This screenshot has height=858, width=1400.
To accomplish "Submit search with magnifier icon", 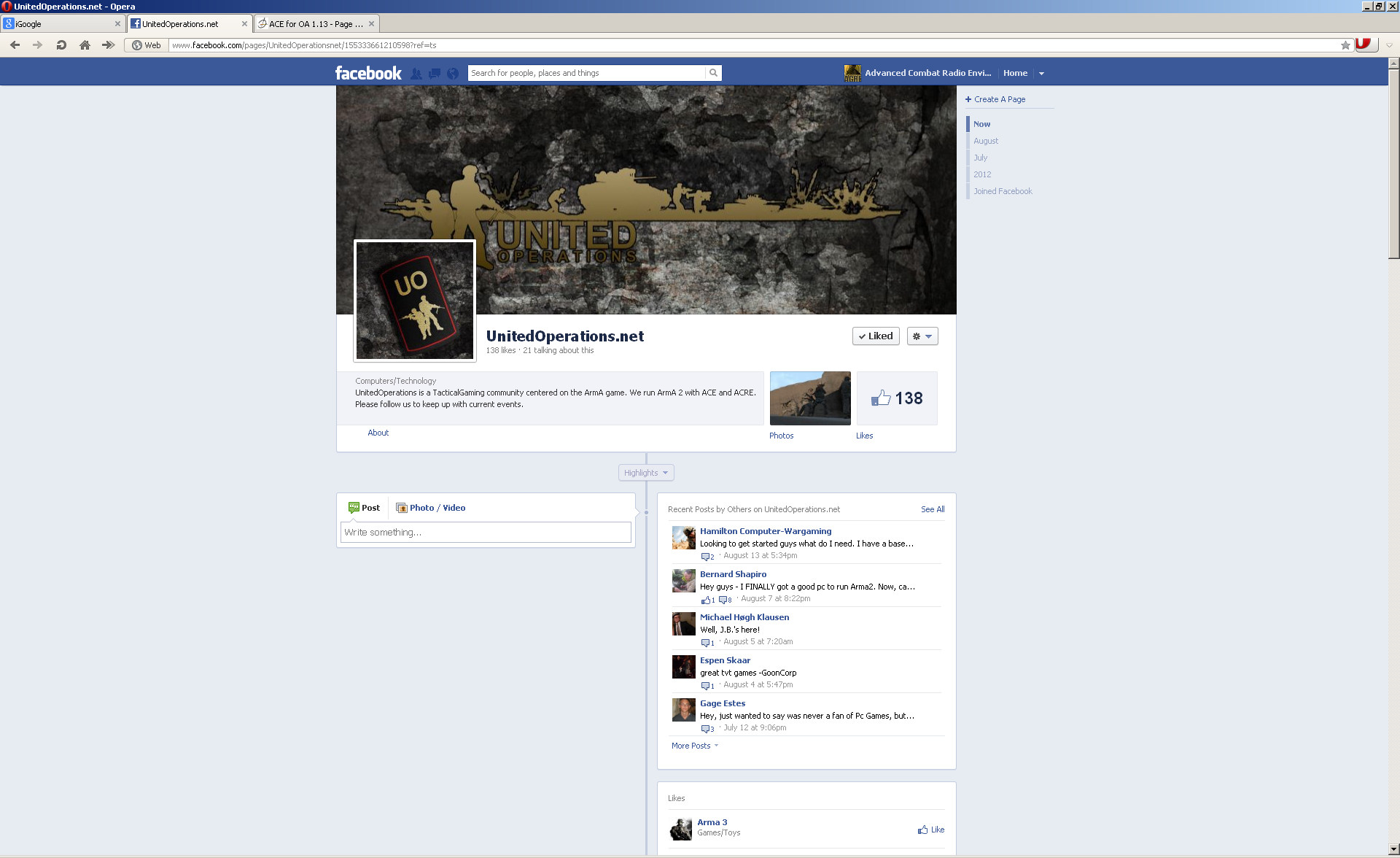I will 714,73.
